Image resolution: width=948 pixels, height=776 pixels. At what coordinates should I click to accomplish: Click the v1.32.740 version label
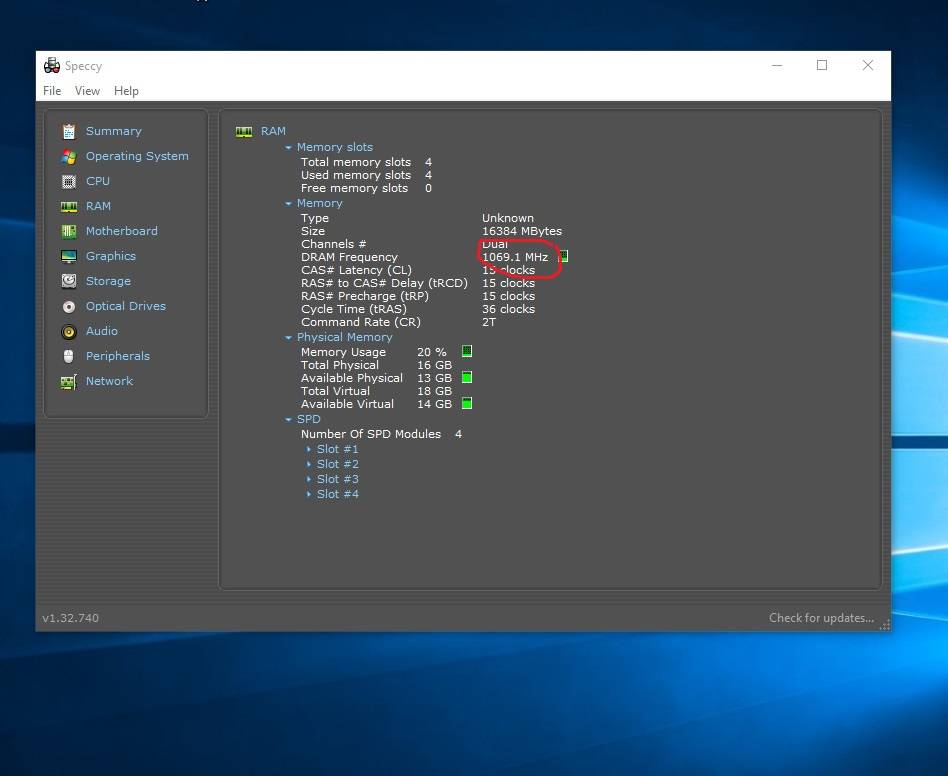tap(71, 618)
